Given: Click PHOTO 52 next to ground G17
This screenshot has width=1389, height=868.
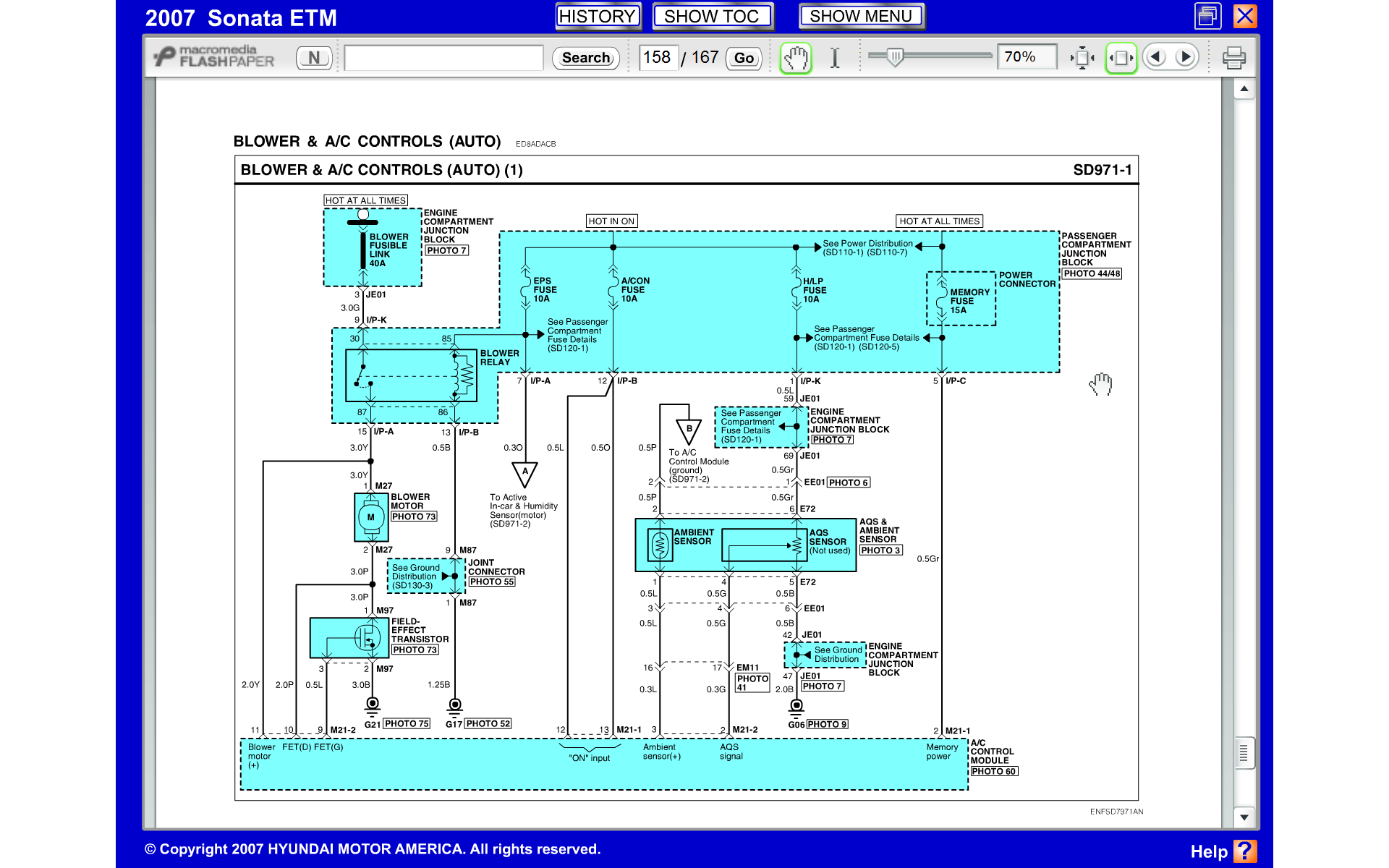Looking at the screenshot, I should (488, 723).
